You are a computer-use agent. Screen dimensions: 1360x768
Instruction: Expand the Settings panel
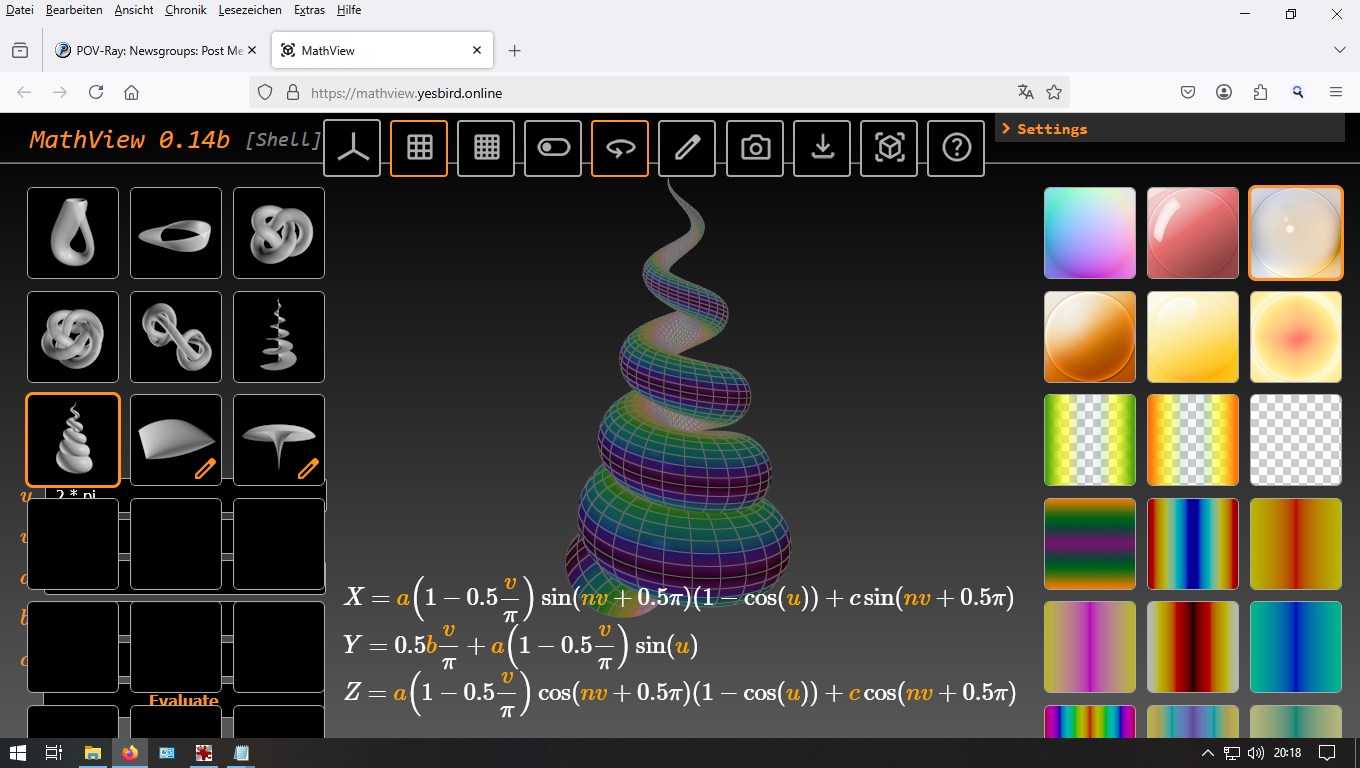(x=1052, y=129)
